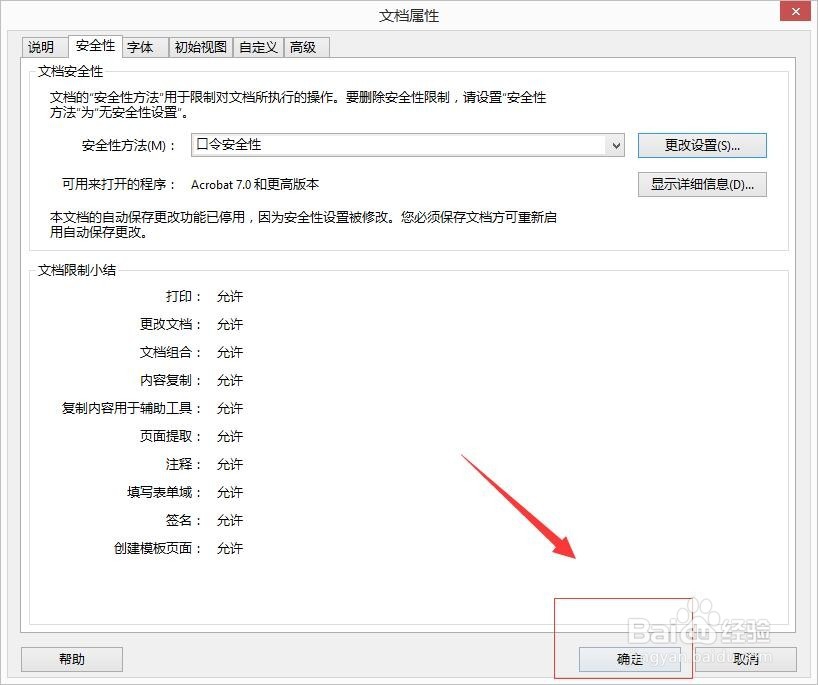Image resolution: width=818 pixels, height=685 pixels.
Task: Click the 允许 value next to 打印
Action: pyautogui.click(x=229, y=296)
